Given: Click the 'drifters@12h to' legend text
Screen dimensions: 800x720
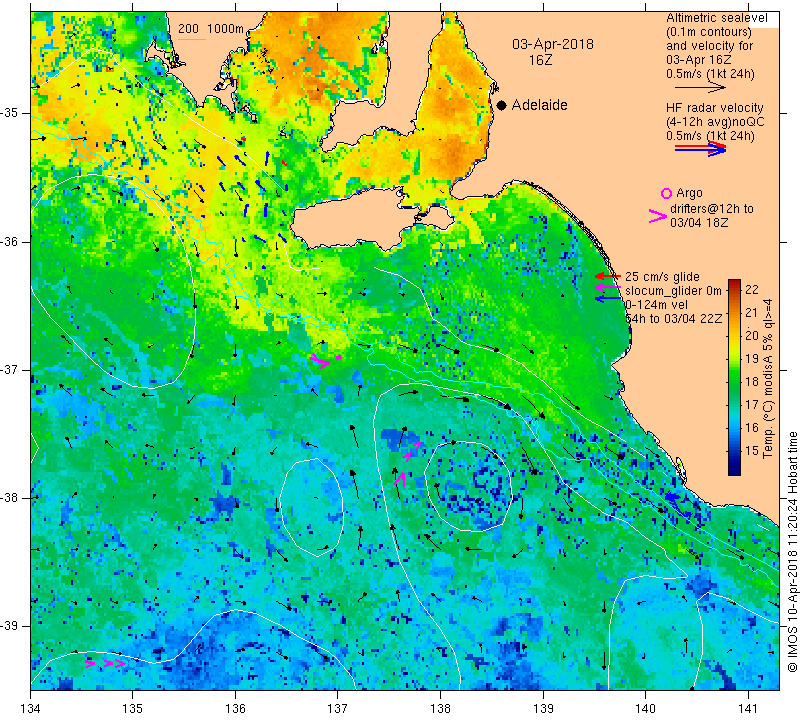Looking at the screenshot, I should click(x=712, y=209).
